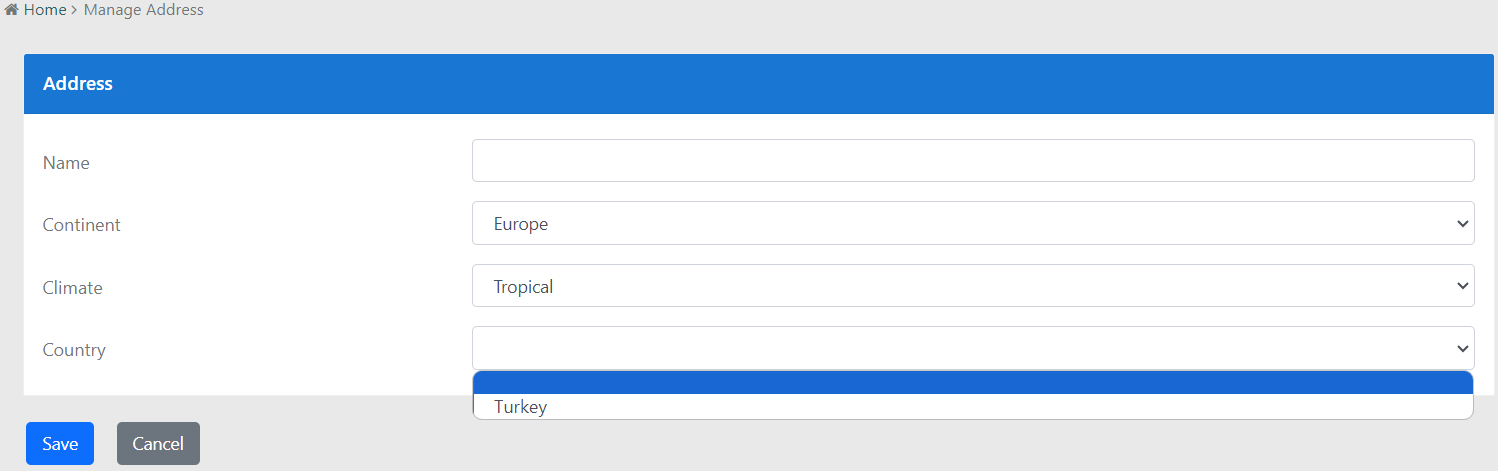Viewport: 1498px width, 471px height.
Task: Select Turkey from the Country list
Action: (x=521, y=407)
